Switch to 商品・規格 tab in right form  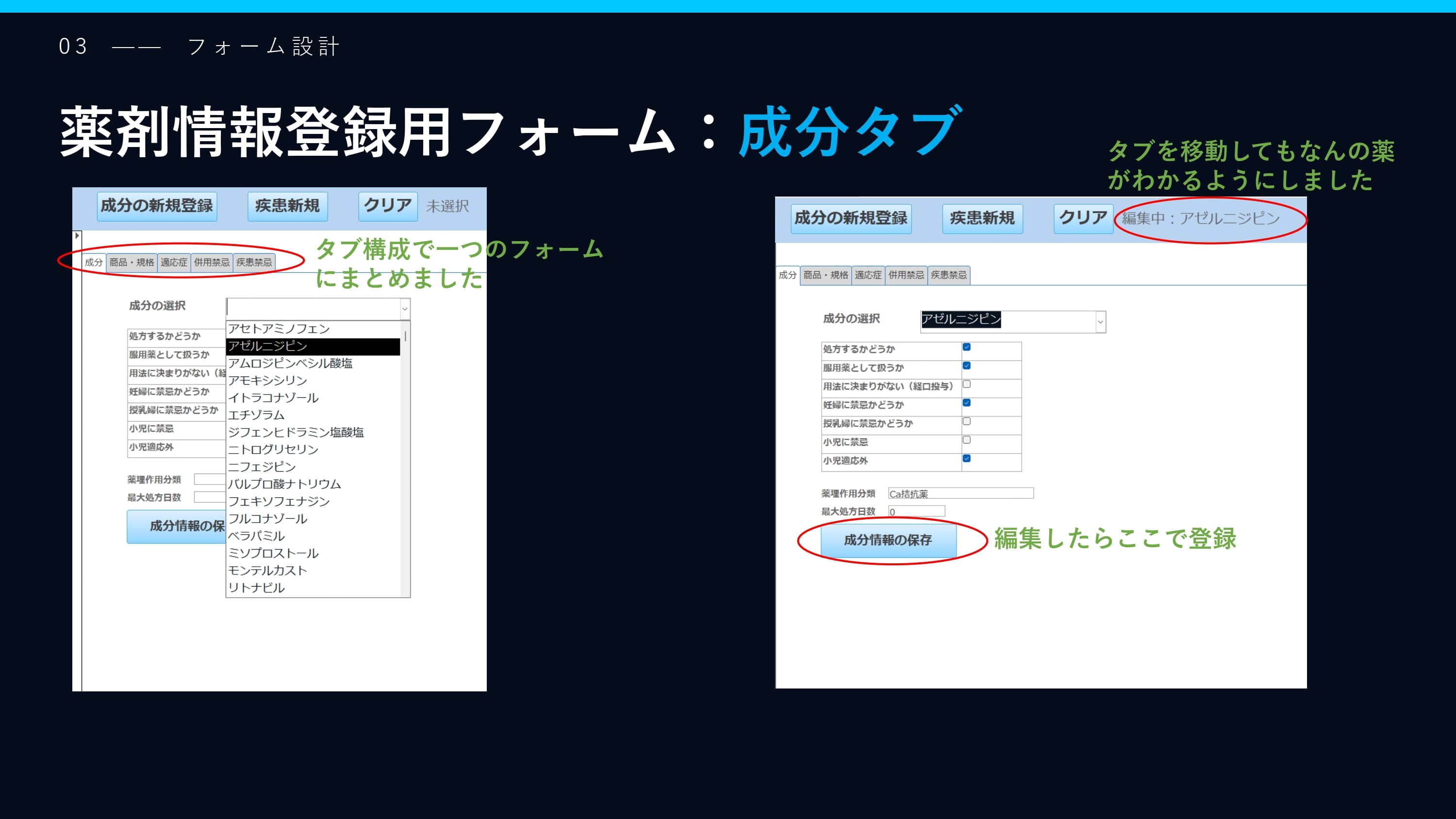coord(825,275)
